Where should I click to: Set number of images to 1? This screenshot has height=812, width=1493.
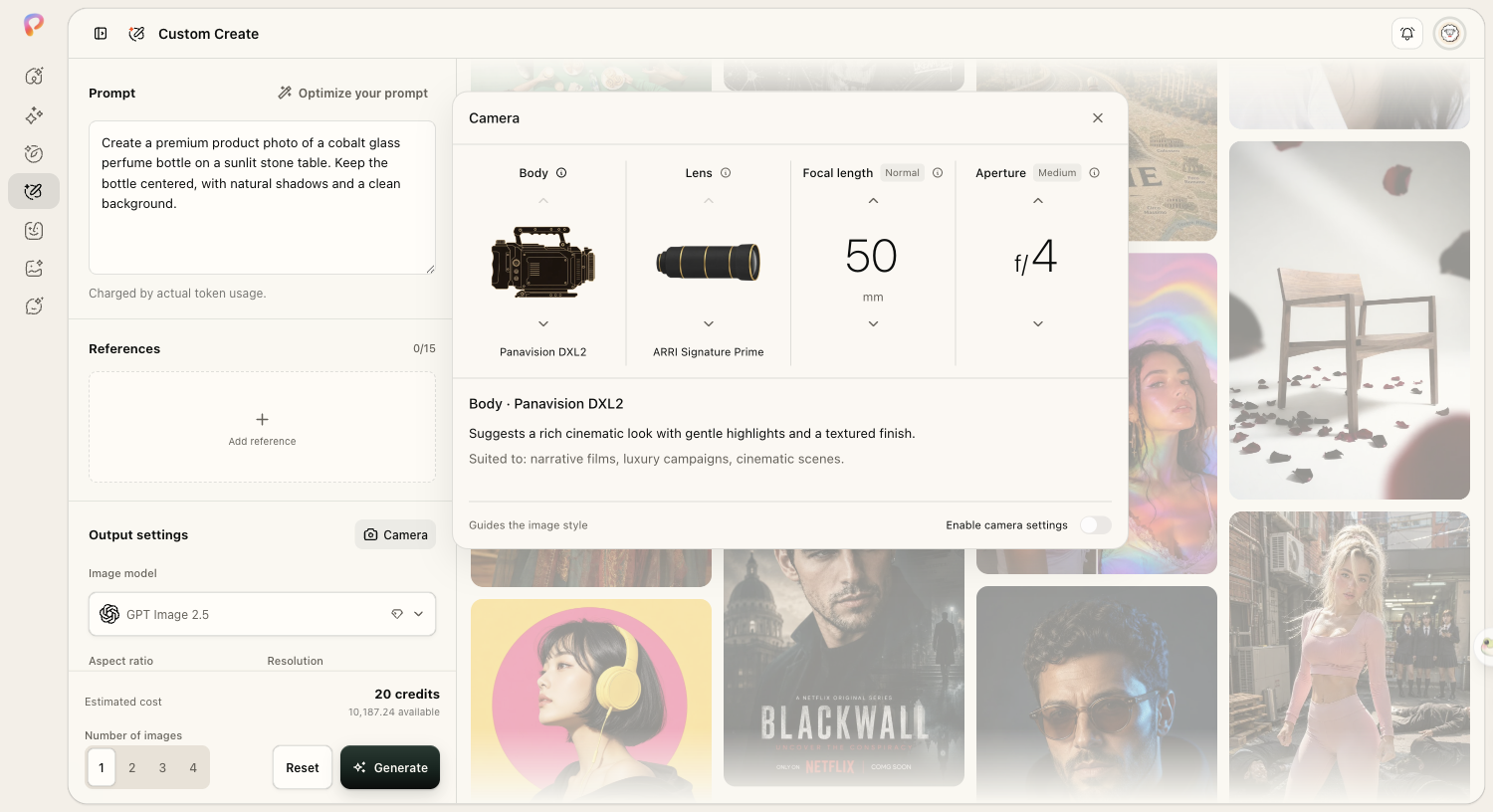pyautogui.click(x=102, y=768)
